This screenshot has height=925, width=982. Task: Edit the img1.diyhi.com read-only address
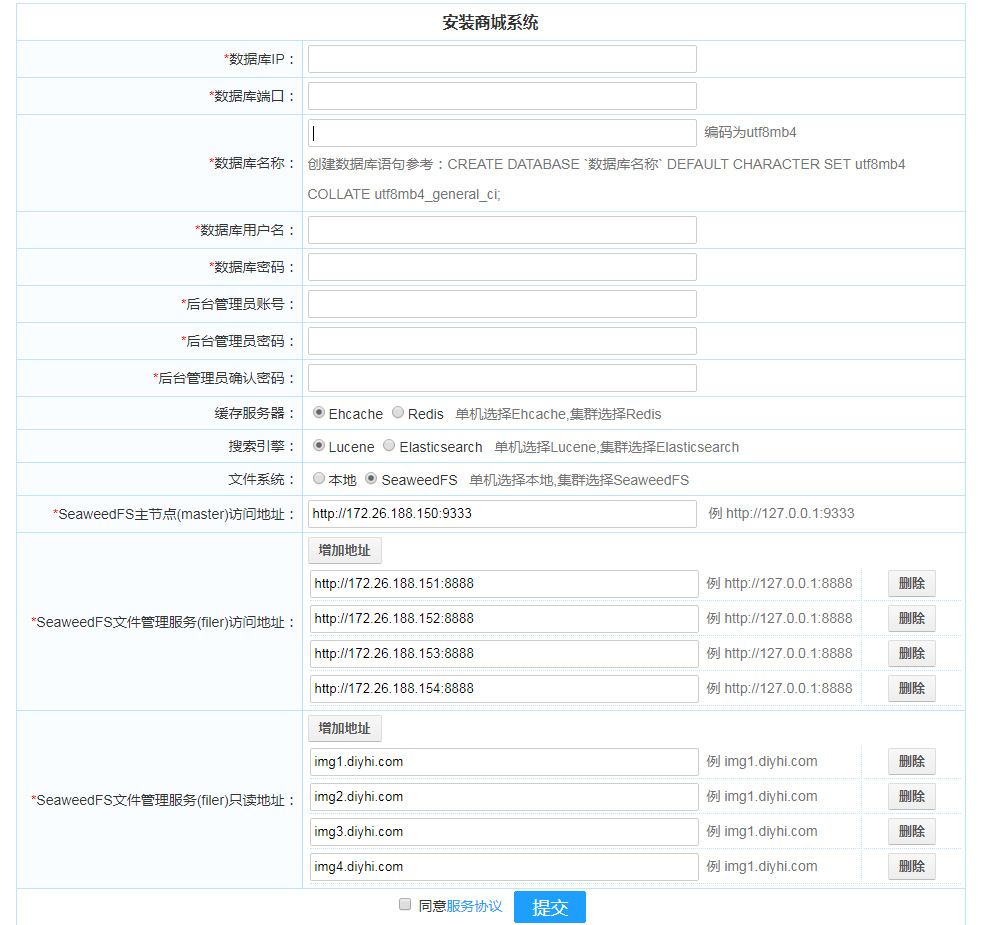point(504,762)
